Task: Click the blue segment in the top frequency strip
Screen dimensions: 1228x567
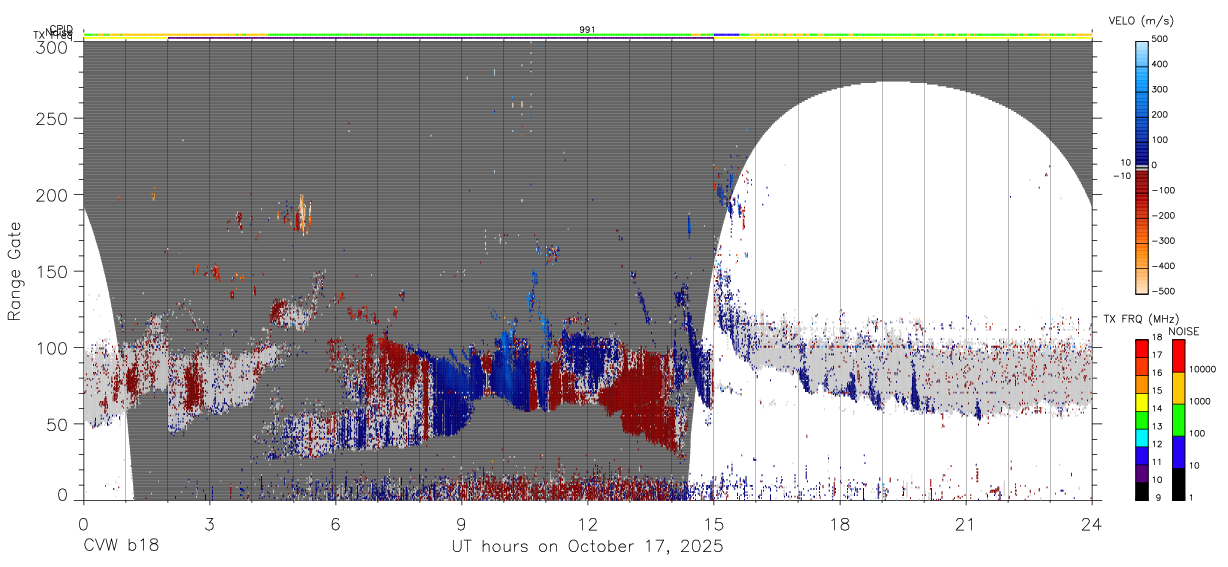Action: (x=726, y=35)
